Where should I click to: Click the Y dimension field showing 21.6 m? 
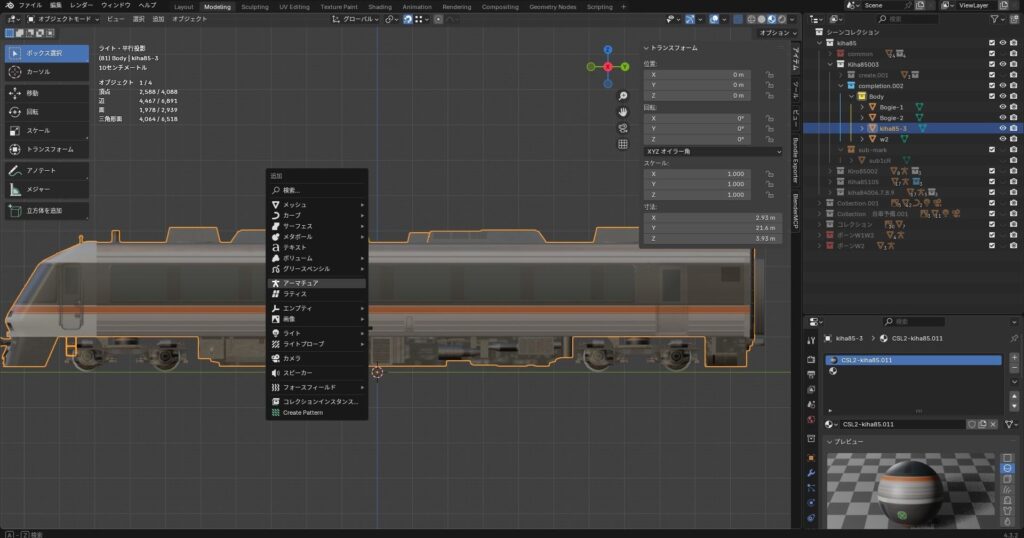coord(712,229)
